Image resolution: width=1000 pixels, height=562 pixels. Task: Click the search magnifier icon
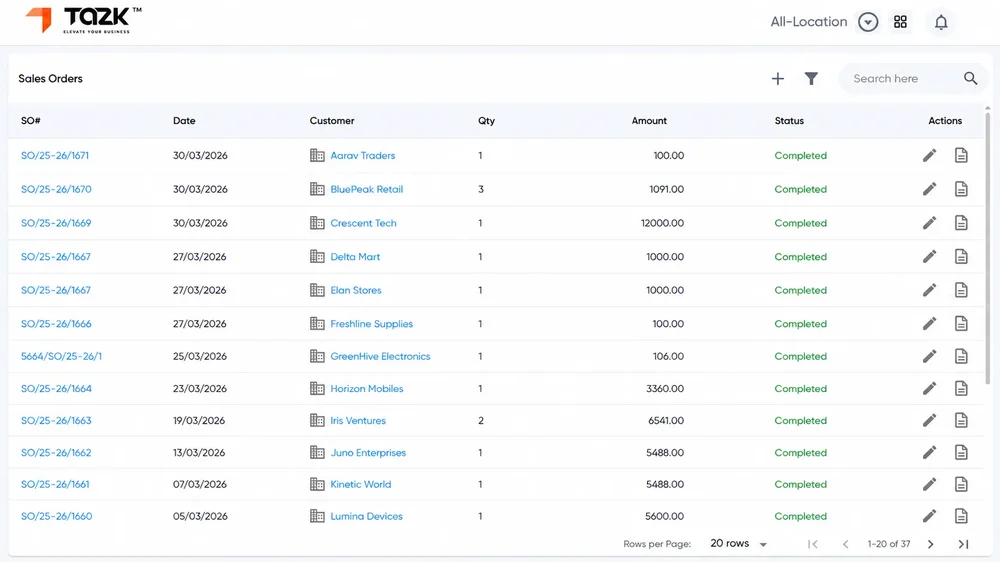point(970,78)
